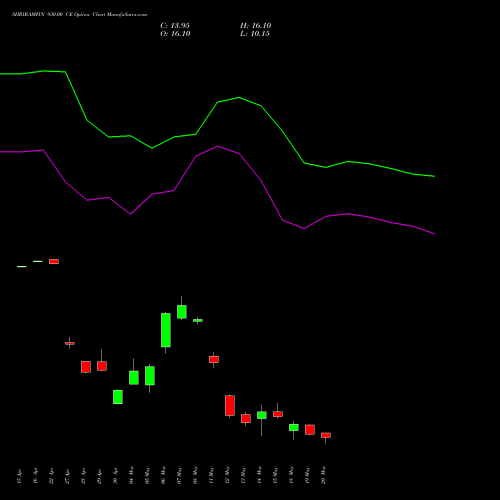Click the 15 Apr date label
The width and height of the screenshot is (500, 500).
pos(19,476)
